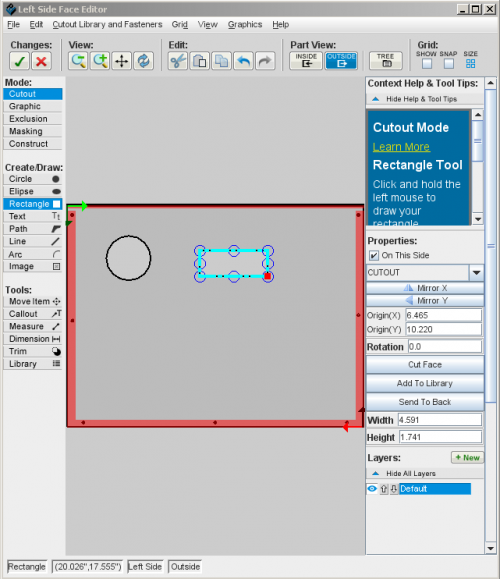
Task: Open Cutout Library and Fasteners menu
Action: (107, 24)
